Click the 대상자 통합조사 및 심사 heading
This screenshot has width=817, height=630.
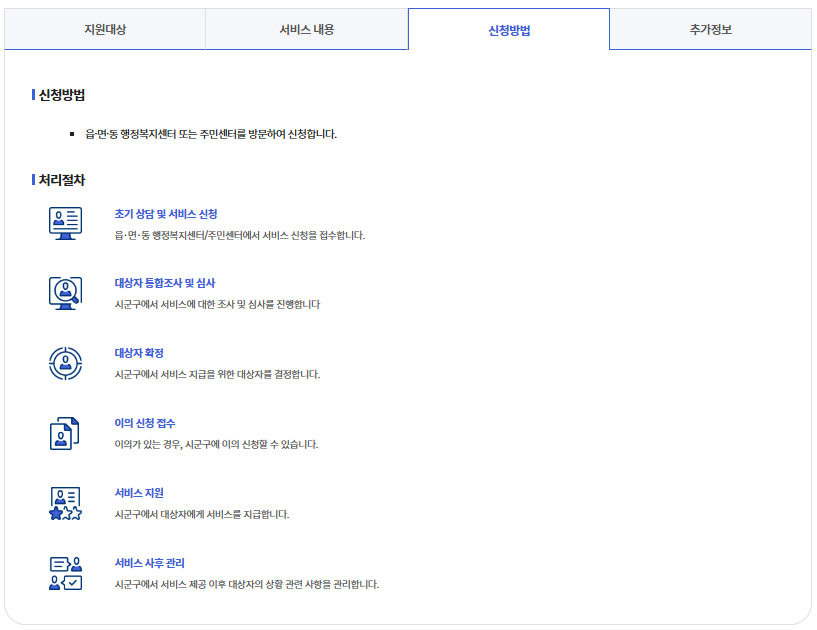tap(165, 283)
